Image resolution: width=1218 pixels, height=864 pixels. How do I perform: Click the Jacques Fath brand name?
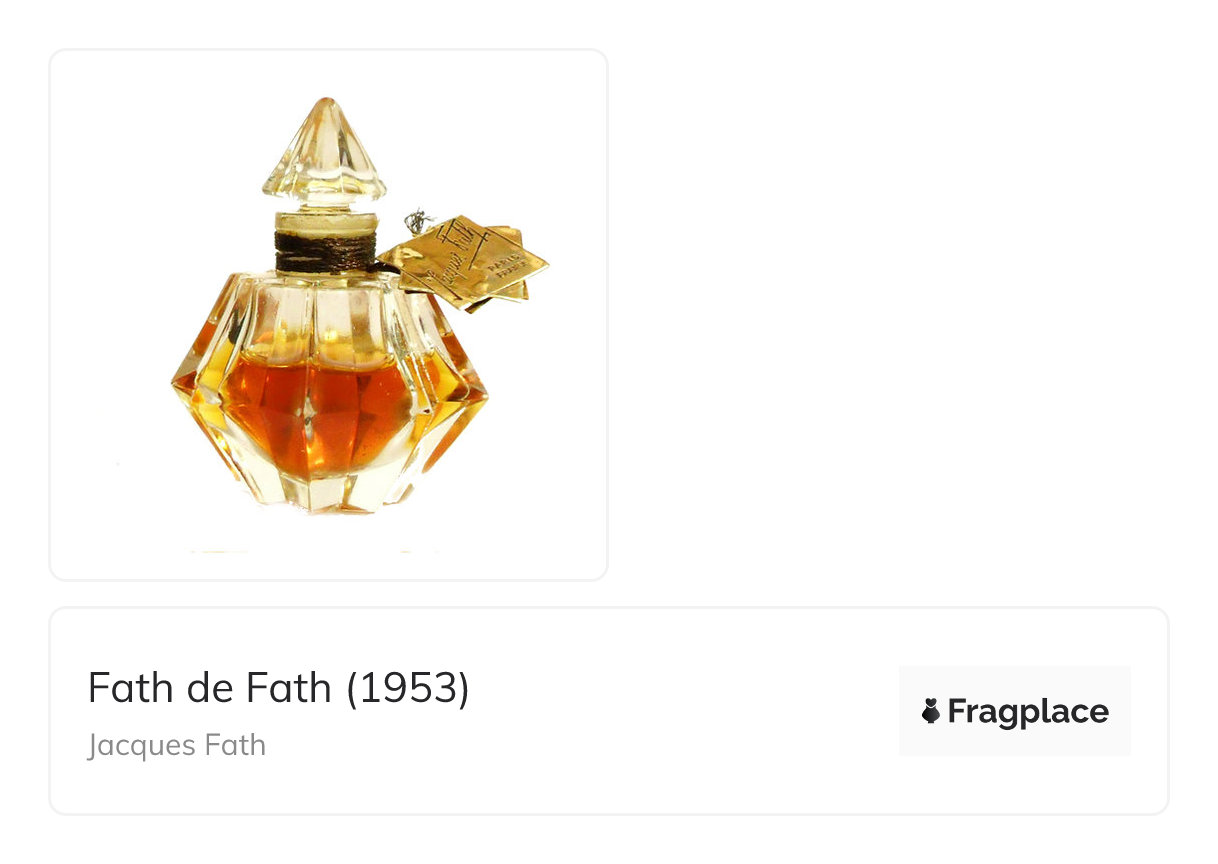click(176, 746)
